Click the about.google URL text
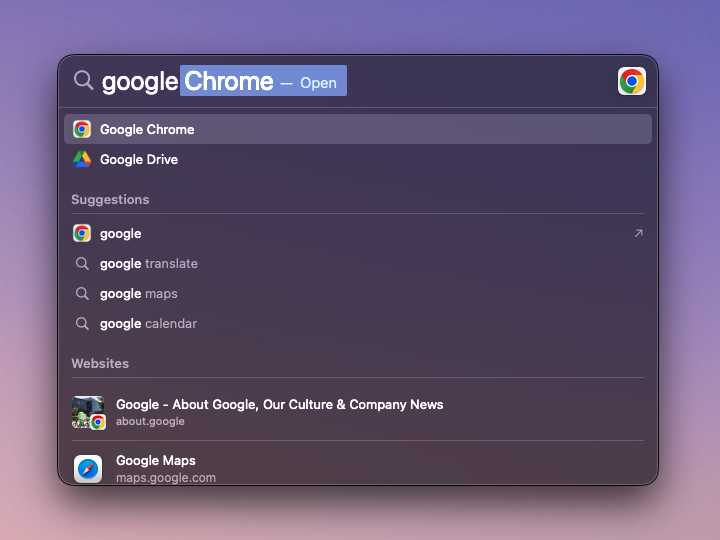Viewport: 720px width, 540px height. (150, 422)
